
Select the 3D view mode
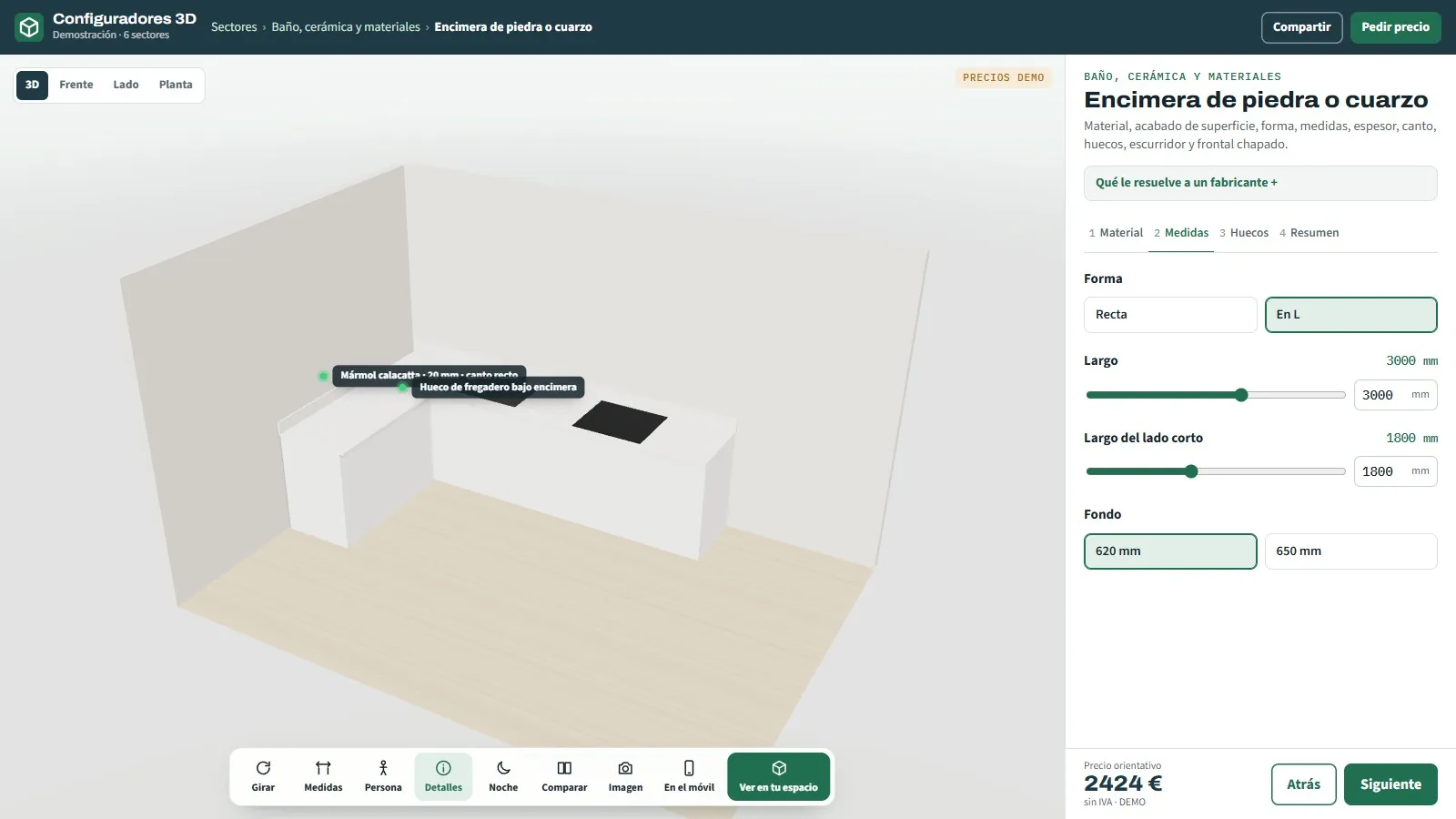pyautogui.click(x=32, y=85)
